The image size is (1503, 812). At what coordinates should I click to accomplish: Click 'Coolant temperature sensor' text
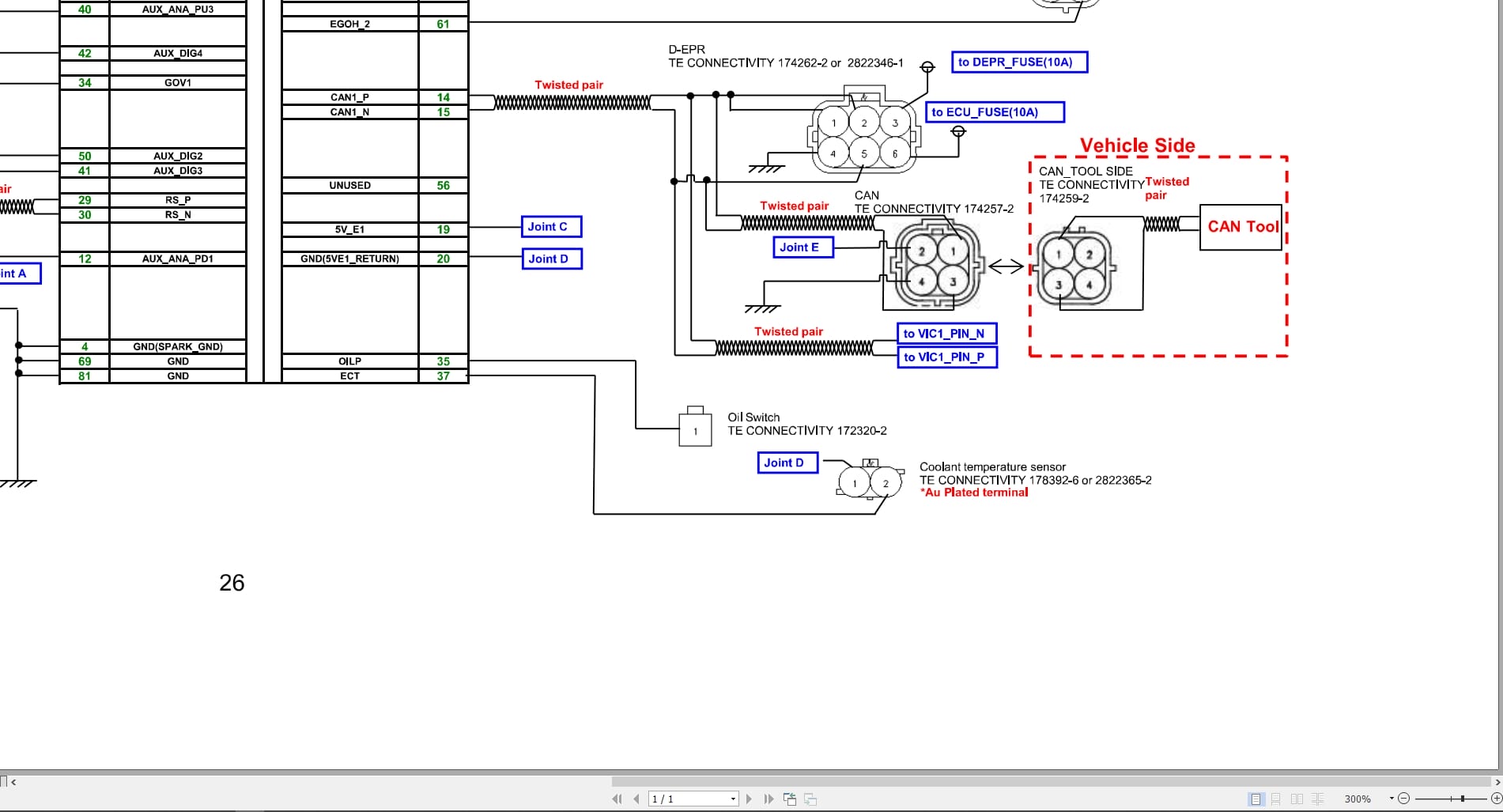[x=992, y=467]
